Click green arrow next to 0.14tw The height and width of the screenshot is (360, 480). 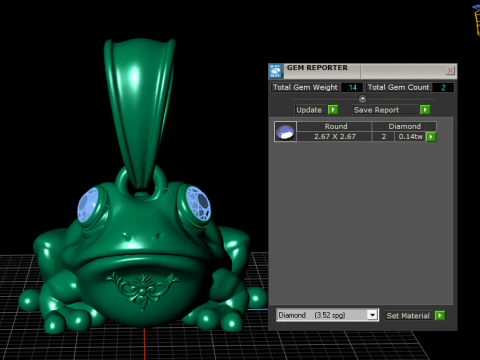[431, 137]
